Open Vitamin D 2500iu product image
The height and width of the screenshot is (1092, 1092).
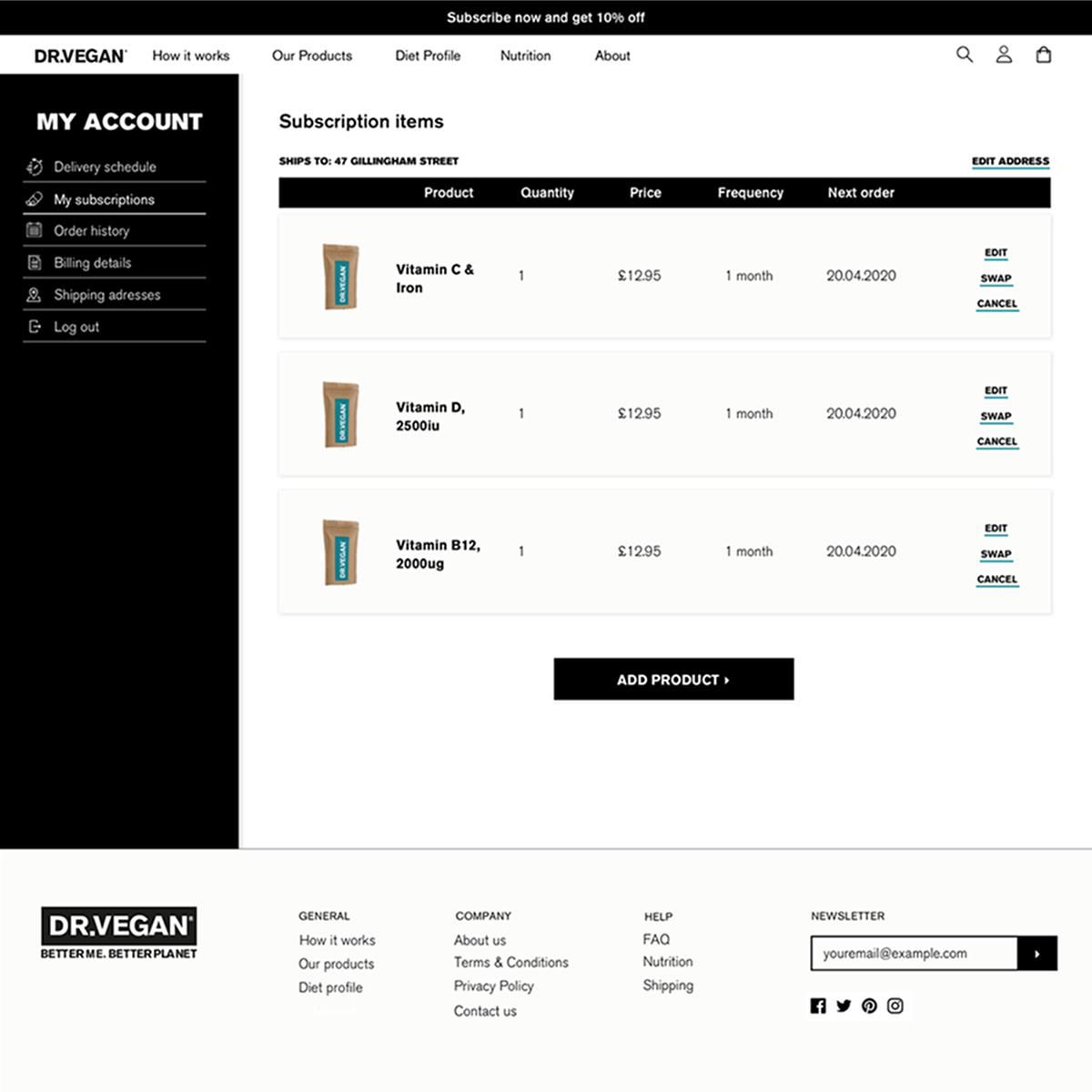click(x=341, y=414)
